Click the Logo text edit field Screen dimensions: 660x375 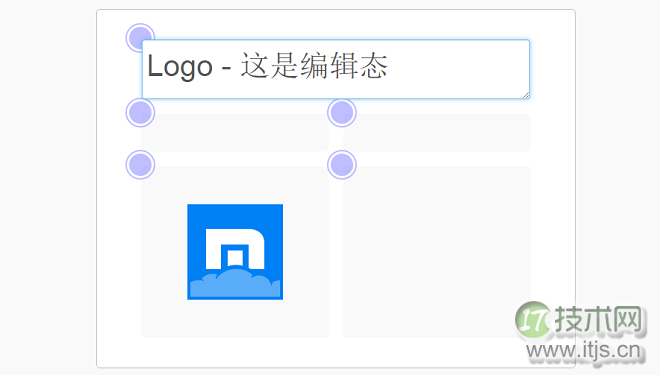click(335, 69)
